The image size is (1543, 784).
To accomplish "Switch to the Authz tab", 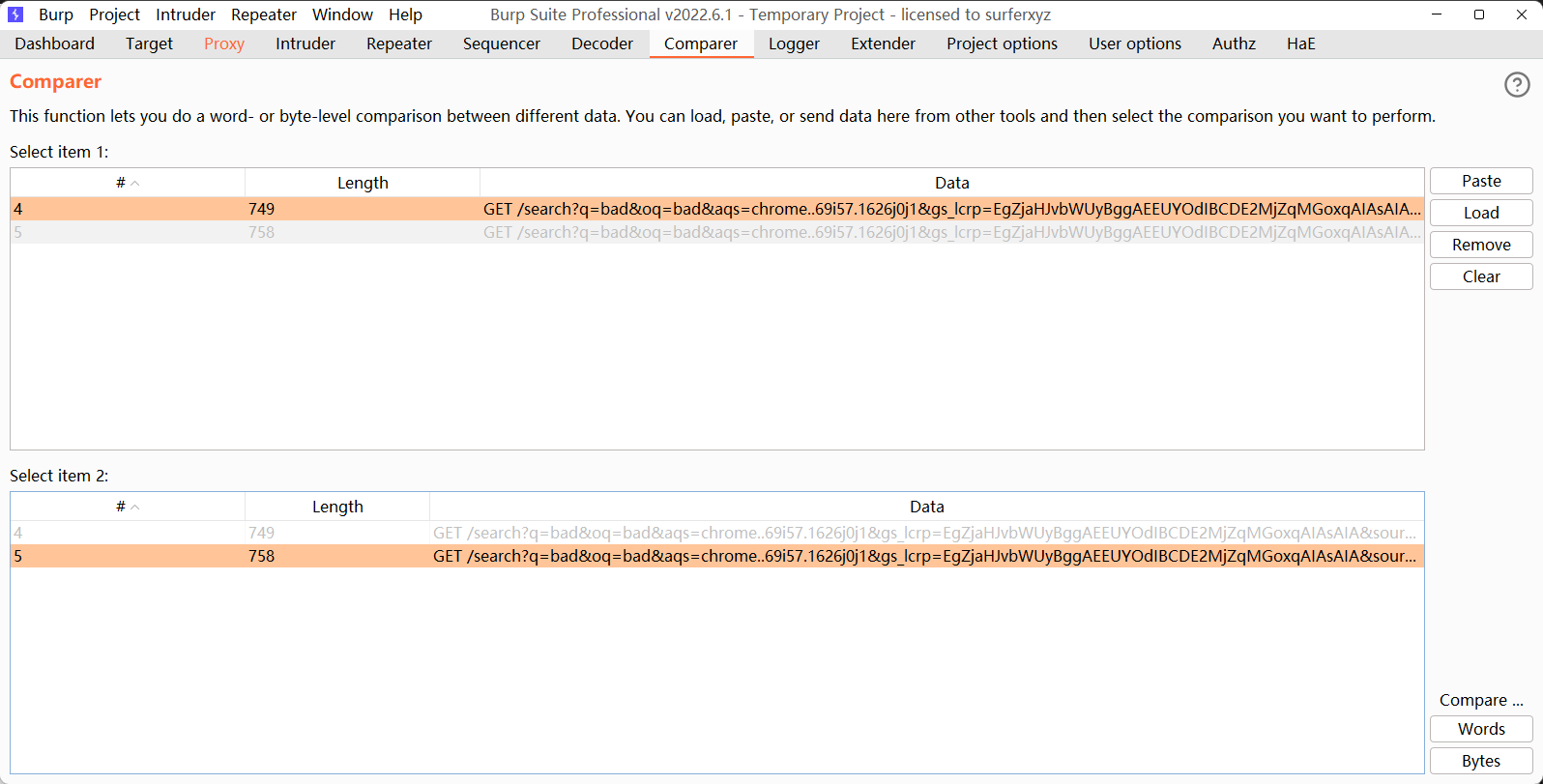I will click(1235, 44).
